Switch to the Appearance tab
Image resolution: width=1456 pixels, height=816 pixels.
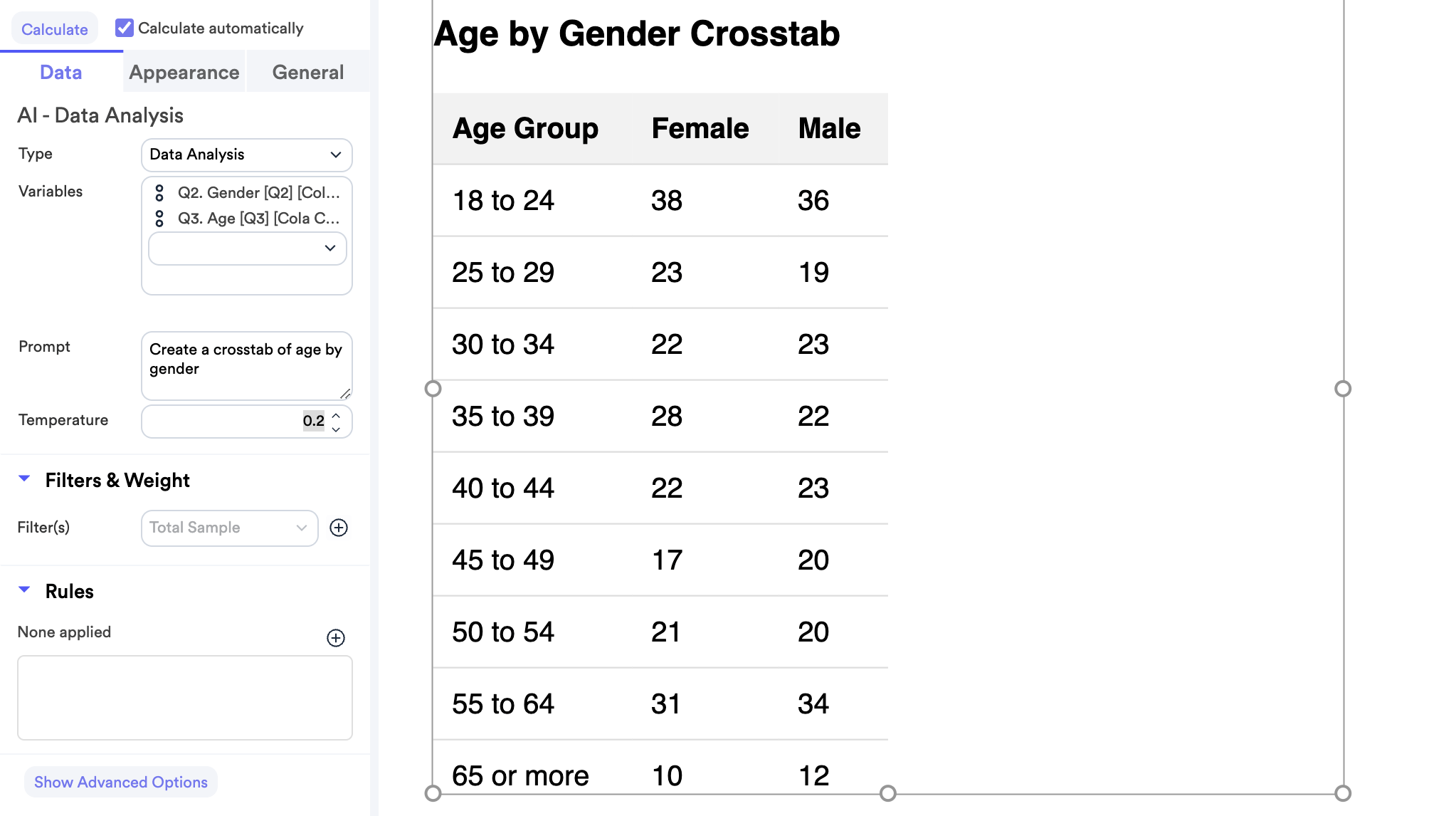click(184, 72)
